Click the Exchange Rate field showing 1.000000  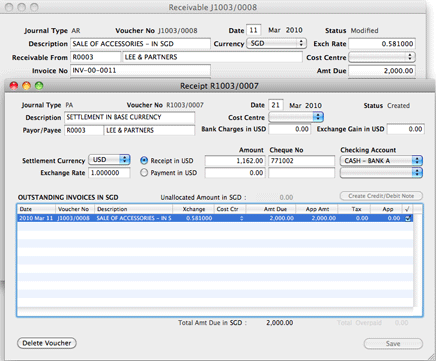coord(109,173)
